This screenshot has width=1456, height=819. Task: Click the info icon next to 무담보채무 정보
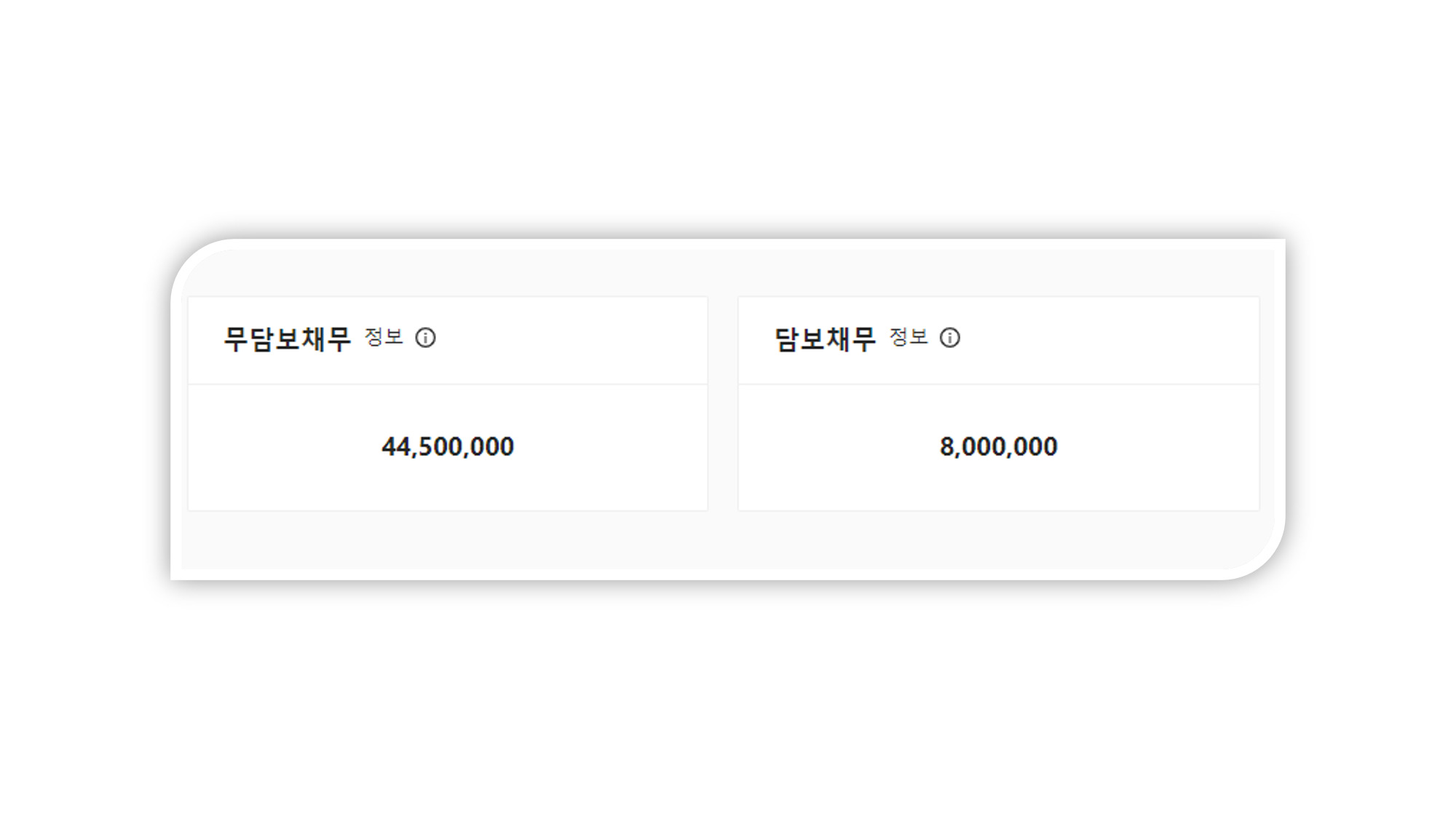(x=425, y=338)
